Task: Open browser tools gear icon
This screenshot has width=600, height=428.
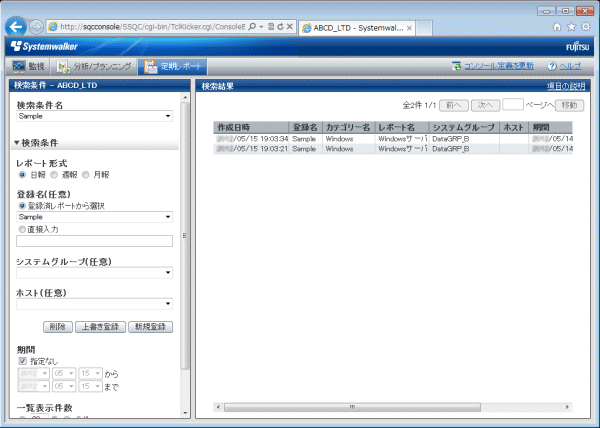Action: [586, 25]
